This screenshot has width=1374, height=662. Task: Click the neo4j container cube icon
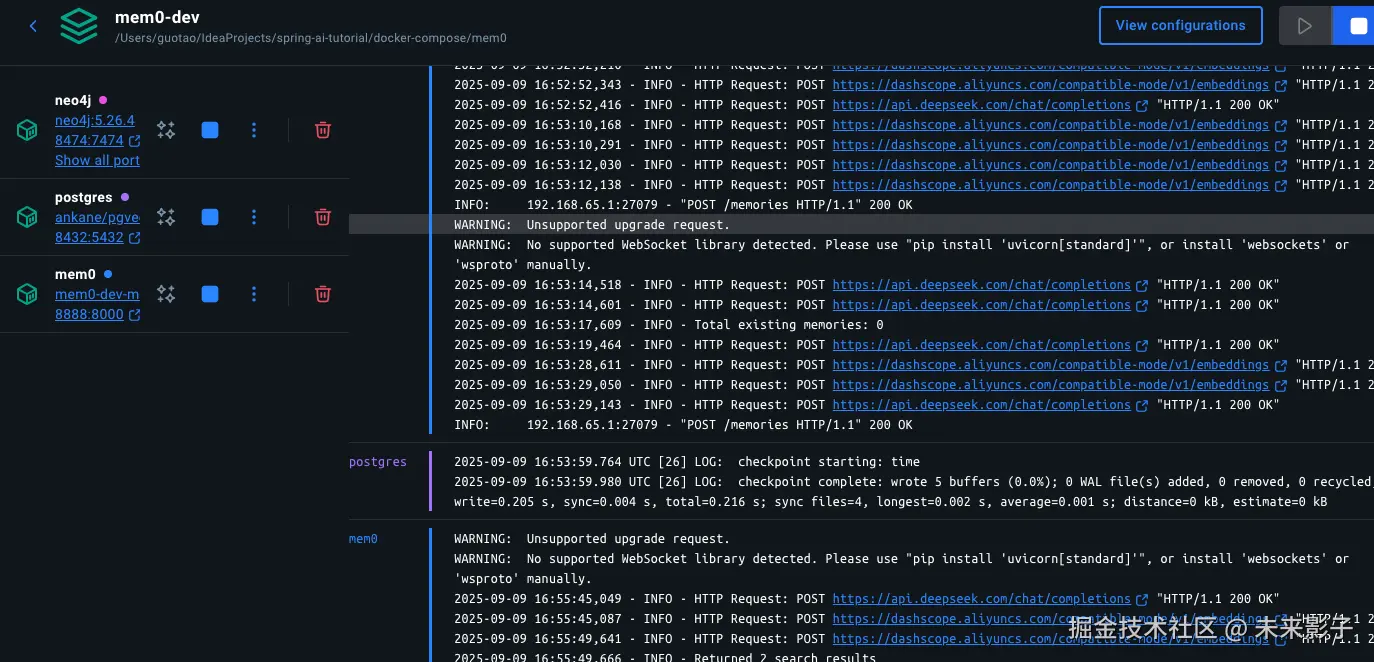tap(27, 130)
